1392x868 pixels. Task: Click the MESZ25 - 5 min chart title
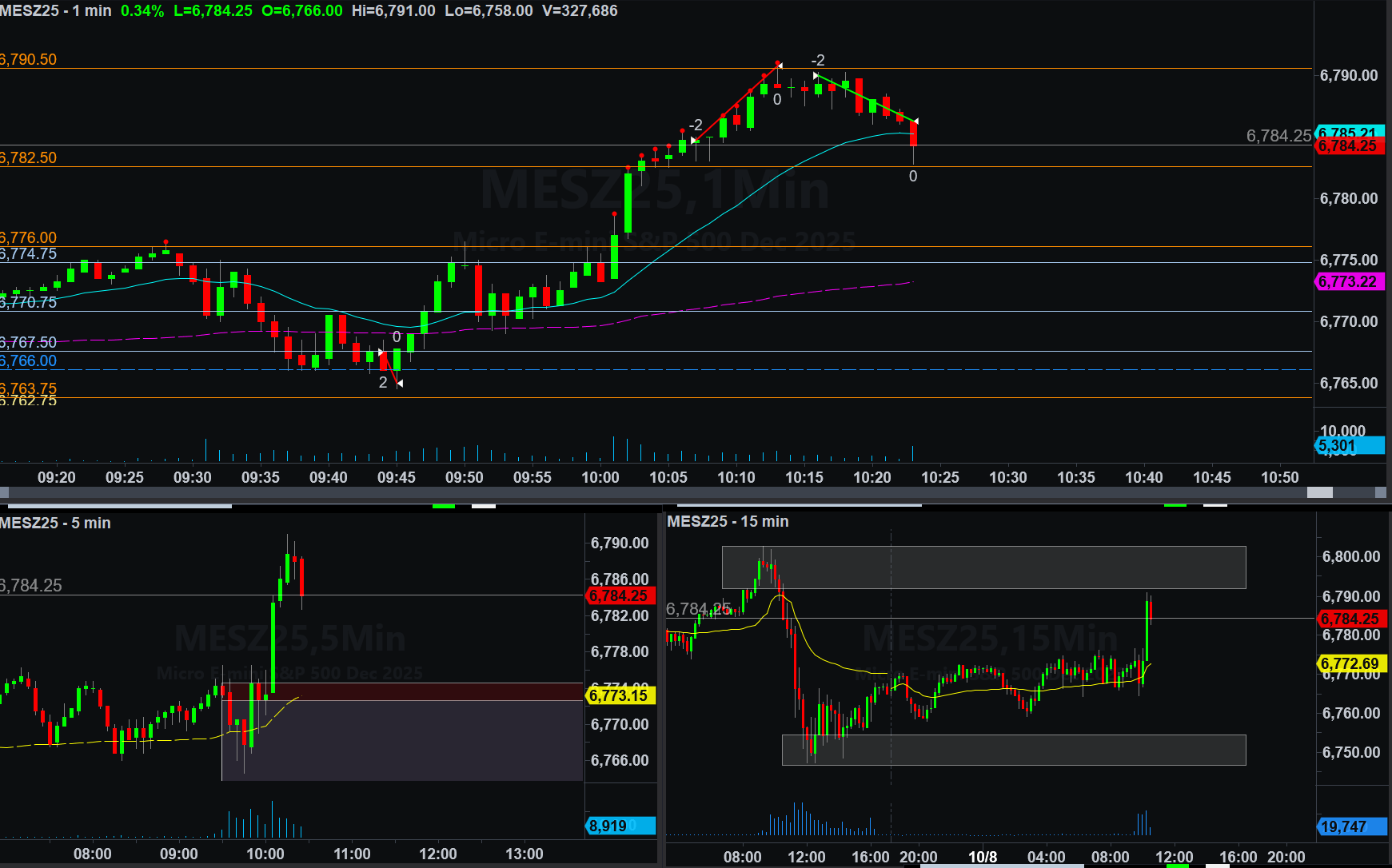56,523
